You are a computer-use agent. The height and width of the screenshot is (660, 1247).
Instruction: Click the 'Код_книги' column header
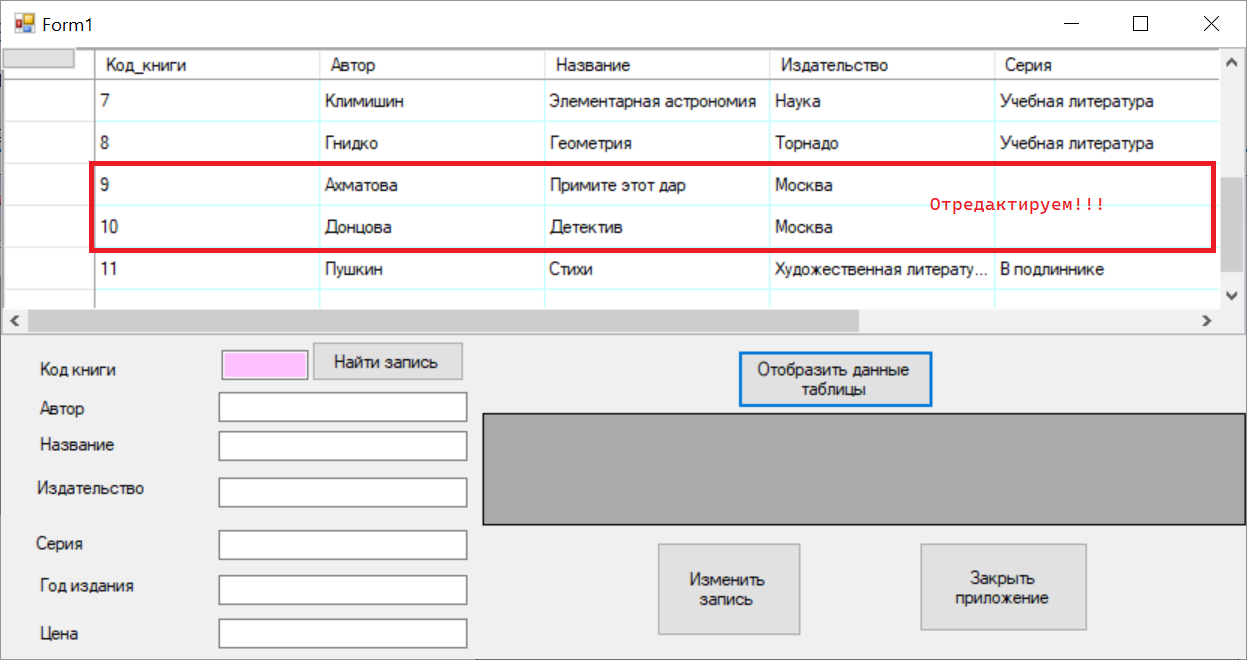pyautogui.click(x=206, y=65)
